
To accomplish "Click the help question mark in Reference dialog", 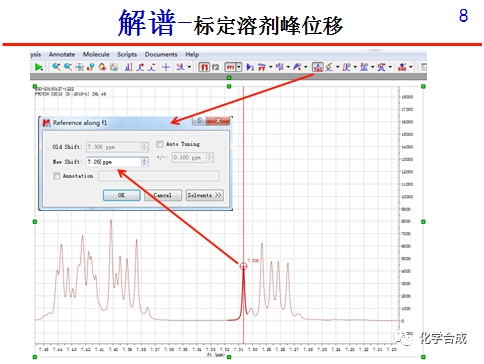I will point(199,120).
